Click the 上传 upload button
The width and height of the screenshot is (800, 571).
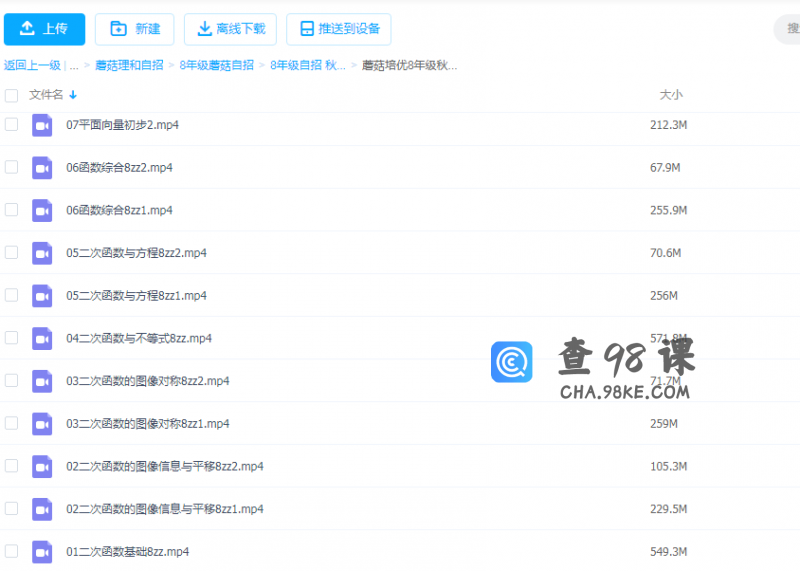[44, 29]
